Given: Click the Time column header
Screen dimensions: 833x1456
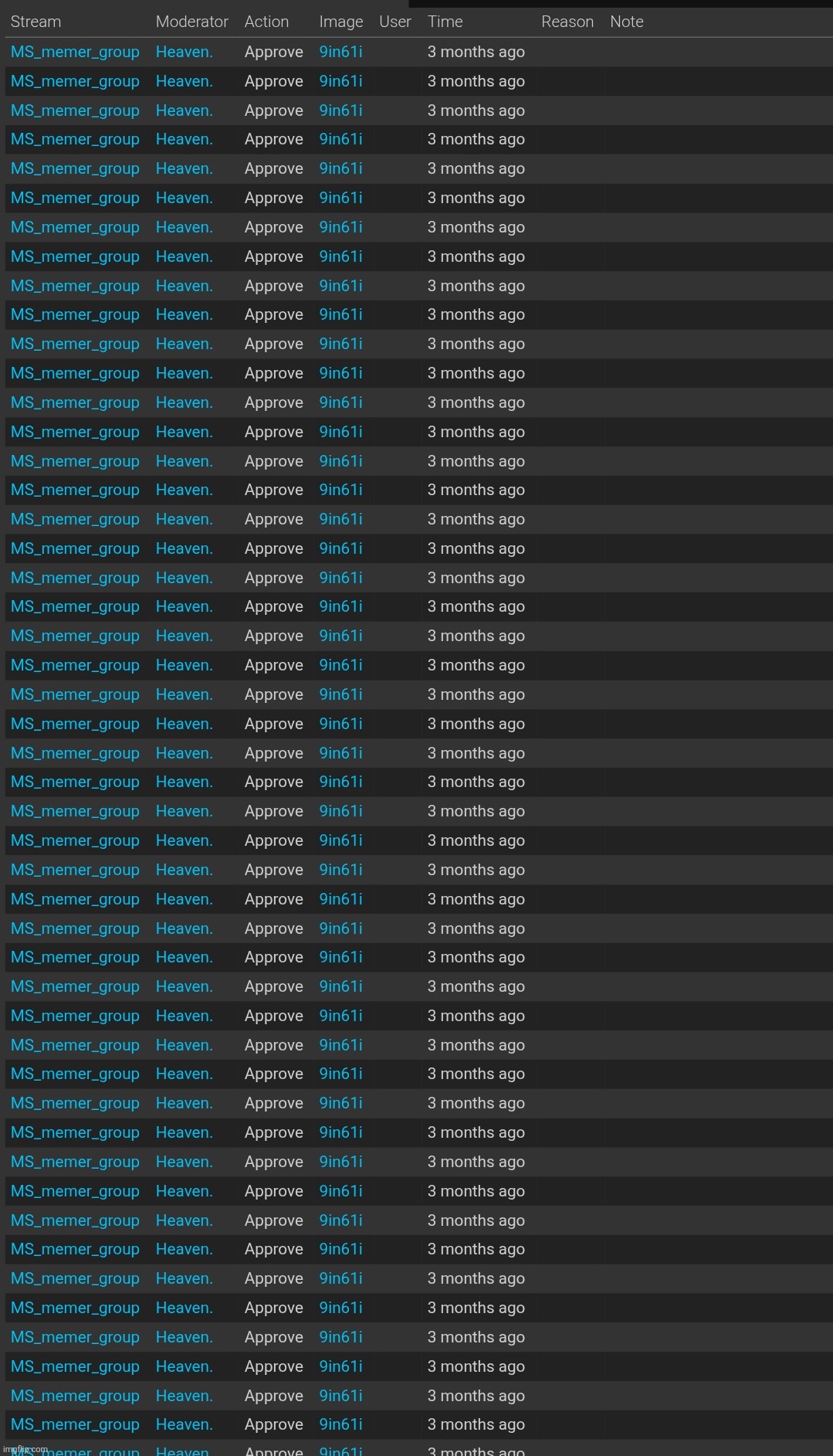Looking at the screenshot, I should click(445, 22).
